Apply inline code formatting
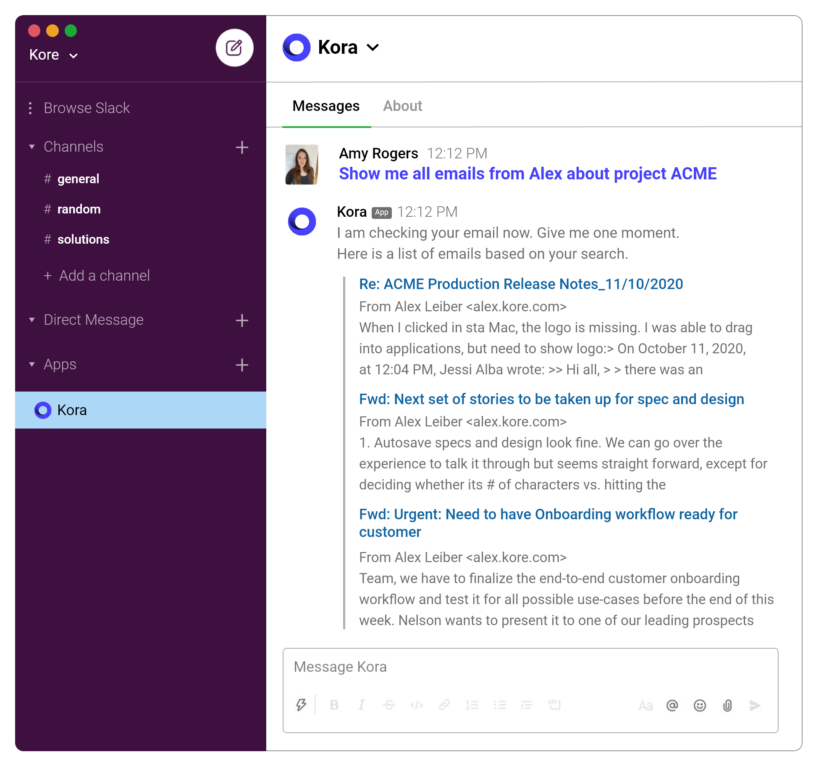Image resolution: width=816 pixels, height=768 pixels. tap(416, 705)
